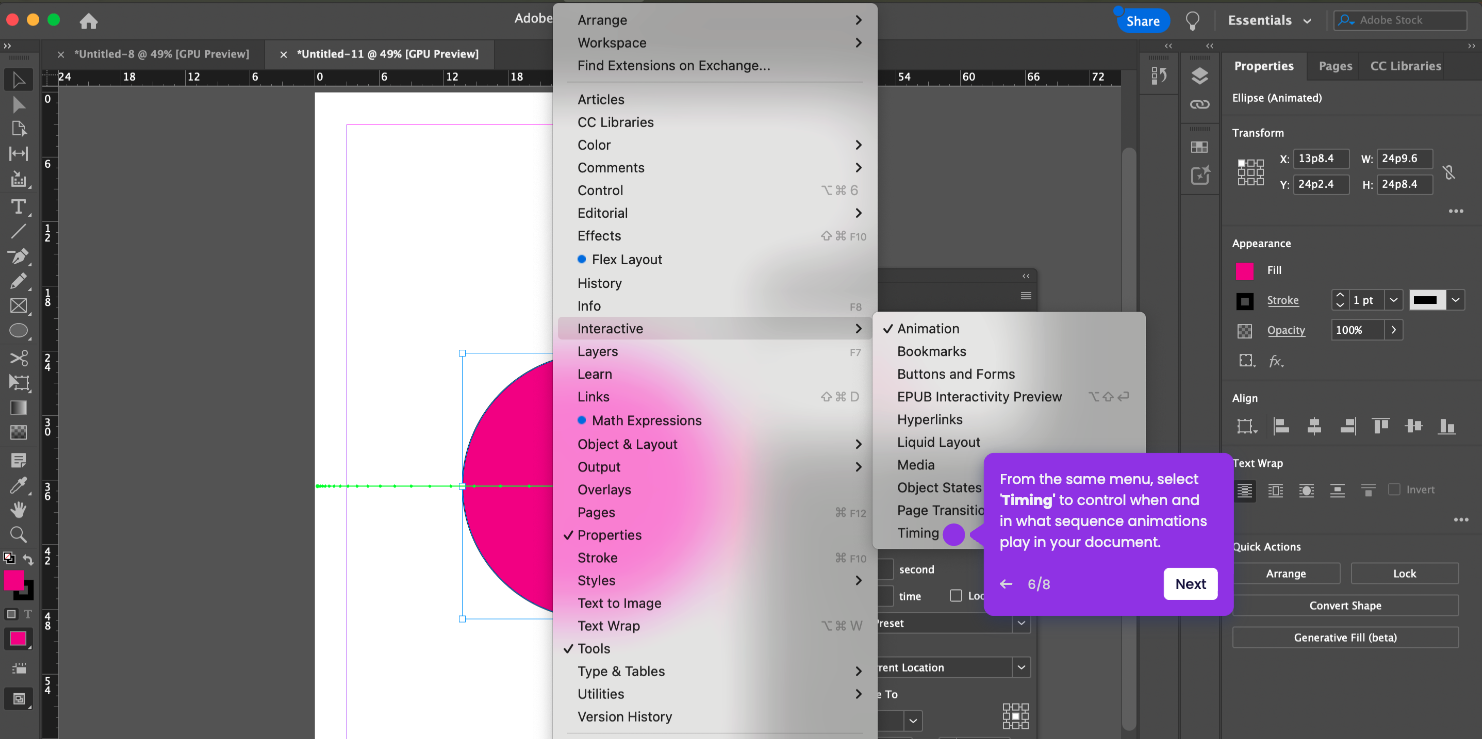Switch to the CC Libraries tab
This screenshot has width=1482, height=739.
coord(1405,66)
